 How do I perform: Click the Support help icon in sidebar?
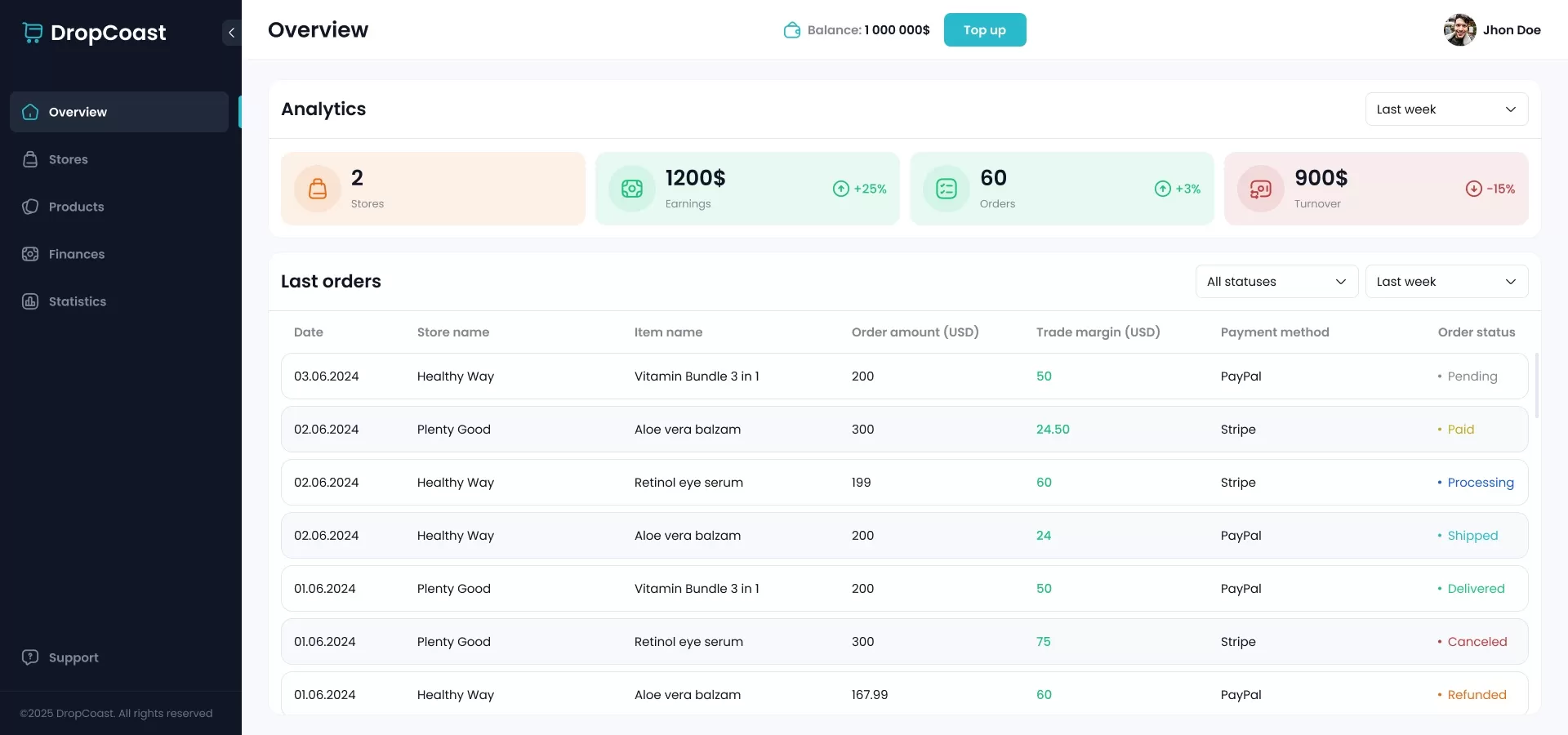(30, 657)
